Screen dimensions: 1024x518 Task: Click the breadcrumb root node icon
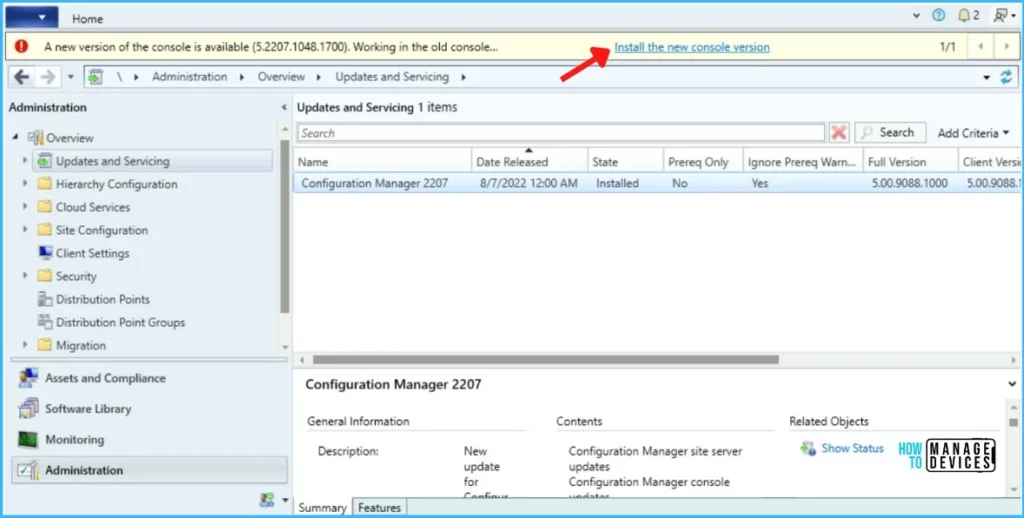[x=97, y=77]
